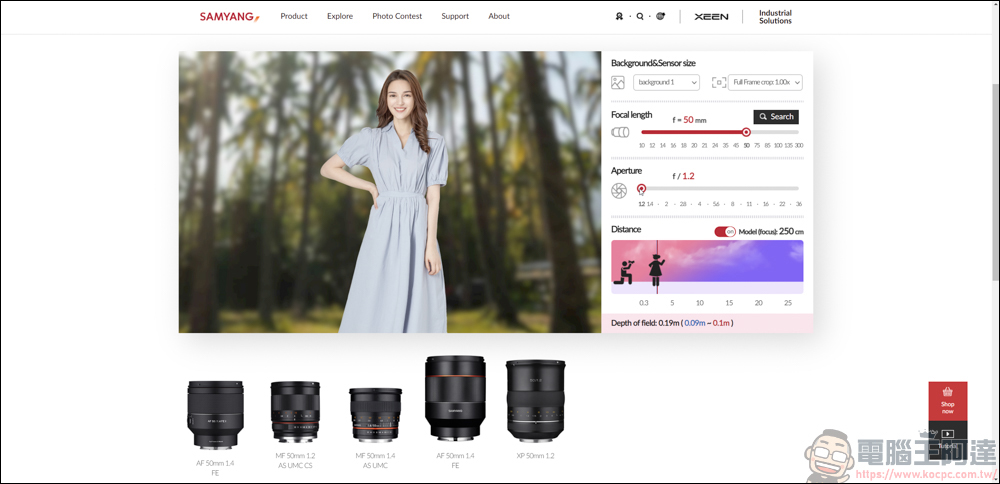1000x484 pixels.
Task: Open the background 1 dropdown
Action: [666, 82]
